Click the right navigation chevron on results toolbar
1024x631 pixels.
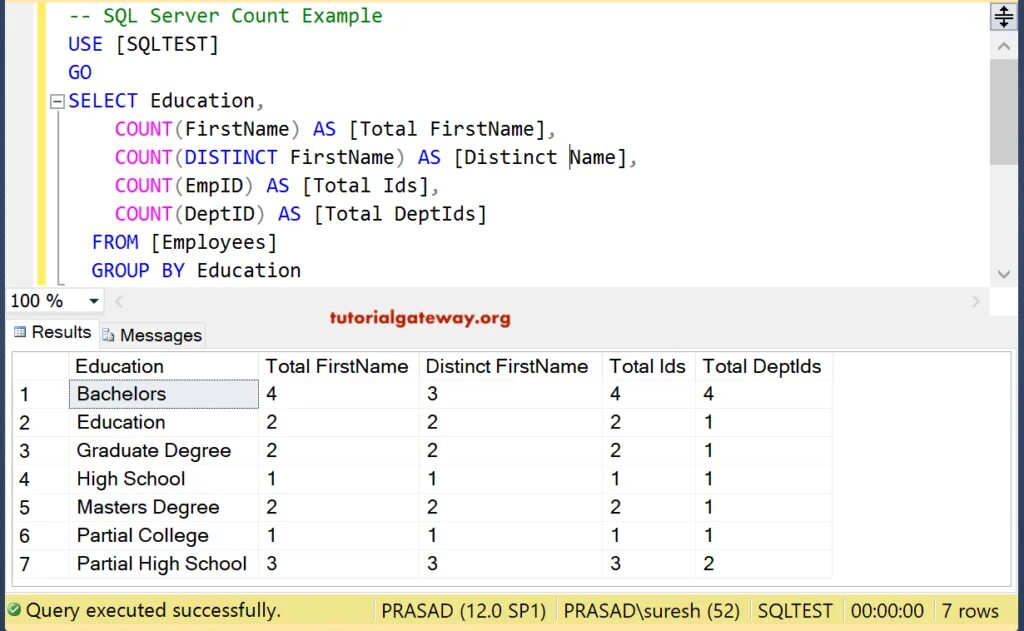tap(976, 300)
